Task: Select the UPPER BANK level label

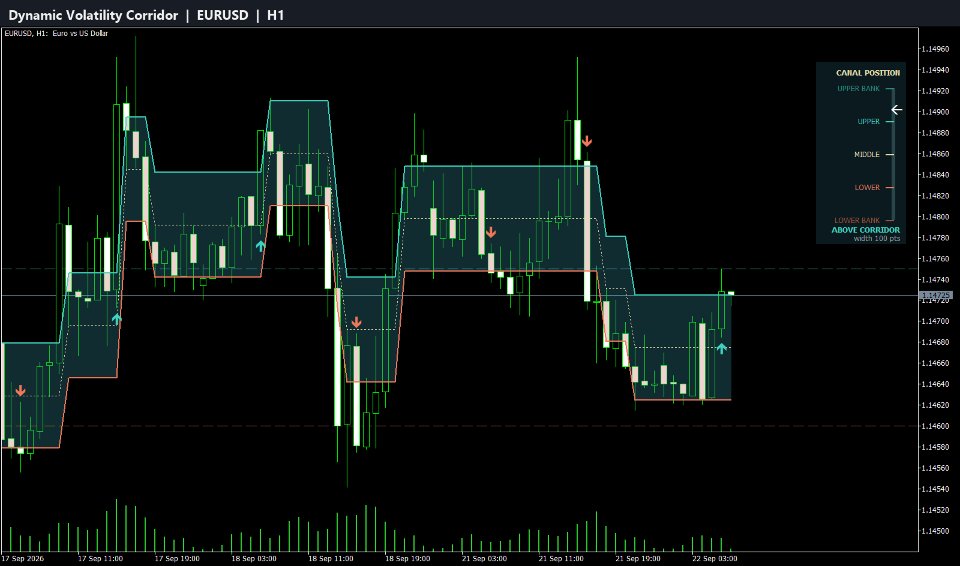Action: (858, 89)
